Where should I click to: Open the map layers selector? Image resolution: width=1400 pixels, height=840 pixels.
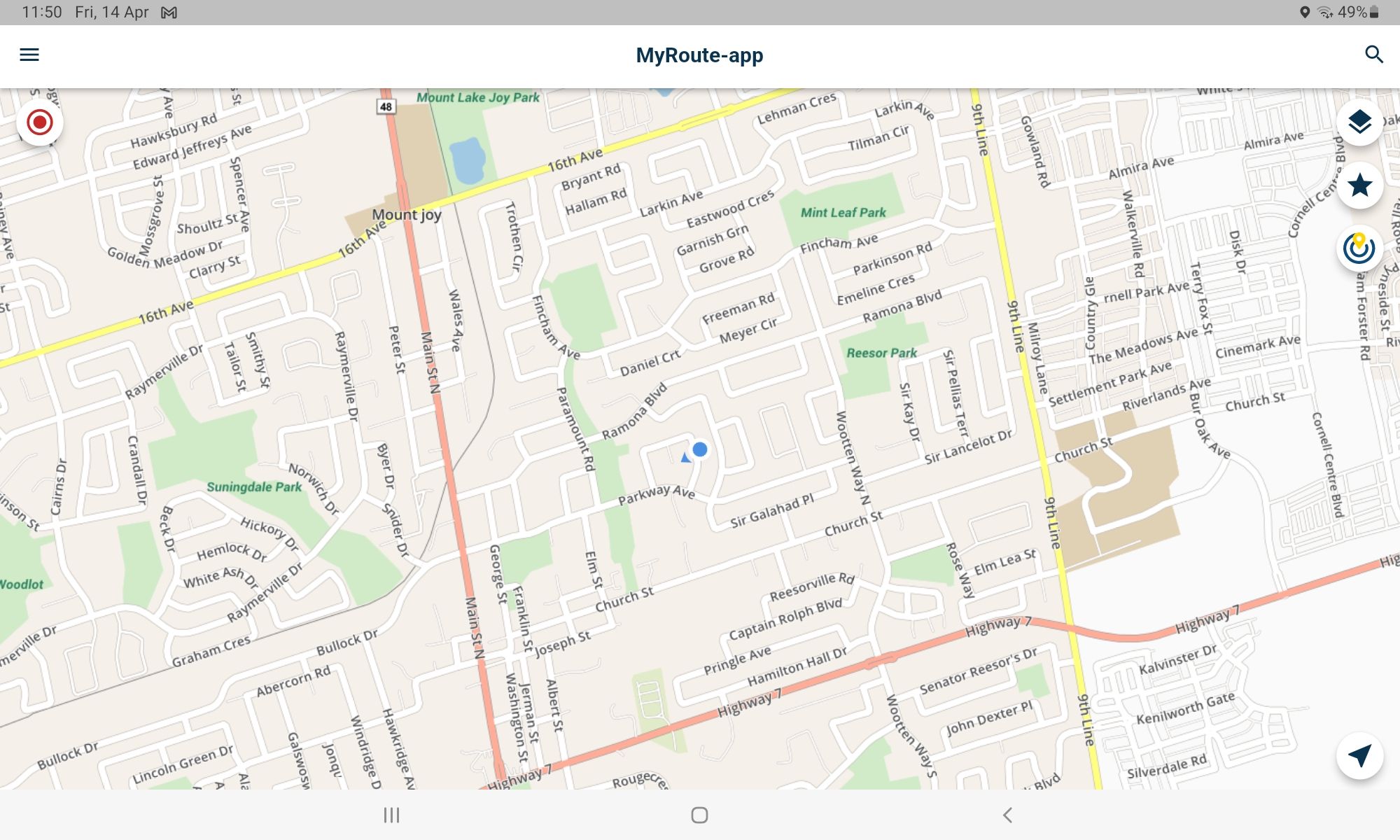pos(1359,122)
